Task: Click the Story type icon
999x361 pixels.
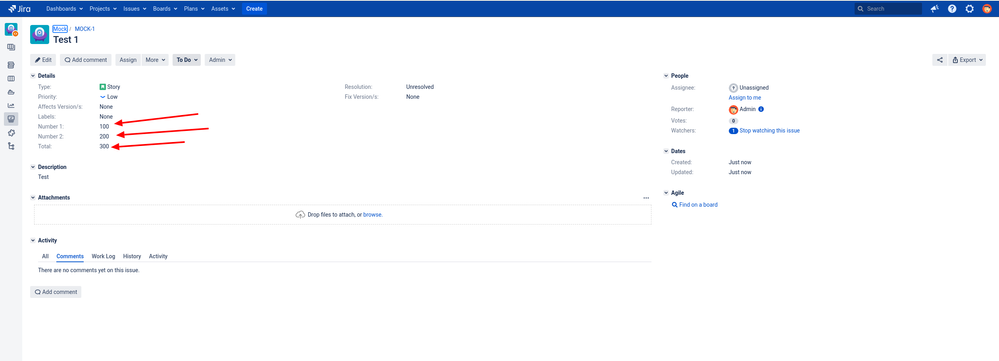Action: [103, 87]
